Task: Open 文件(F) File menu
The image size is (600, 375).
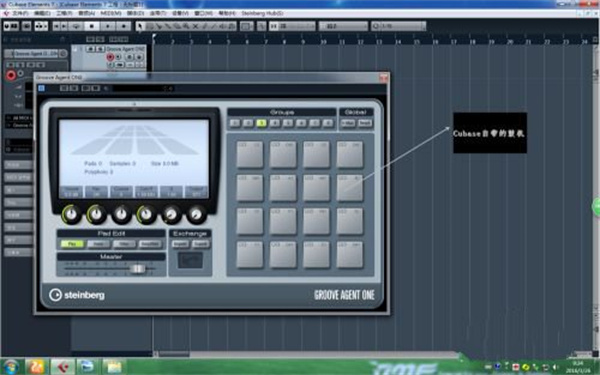Action: click(x=20, y=13)
